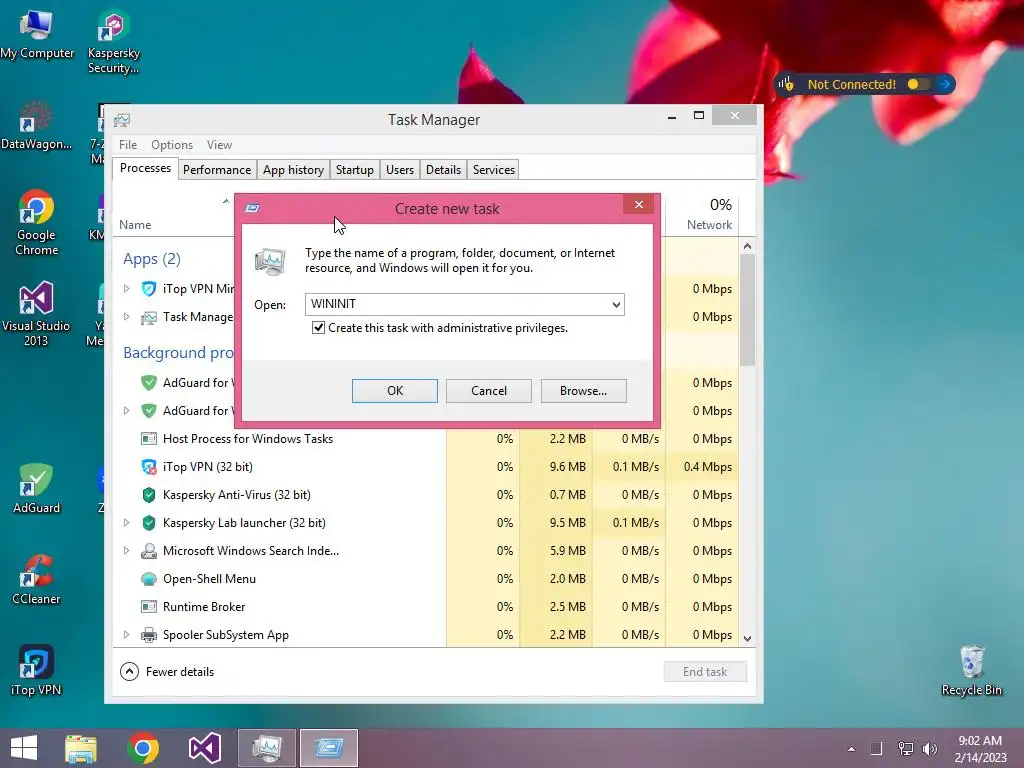
Task: Open the View menu
Action: (x=219, y=145)
